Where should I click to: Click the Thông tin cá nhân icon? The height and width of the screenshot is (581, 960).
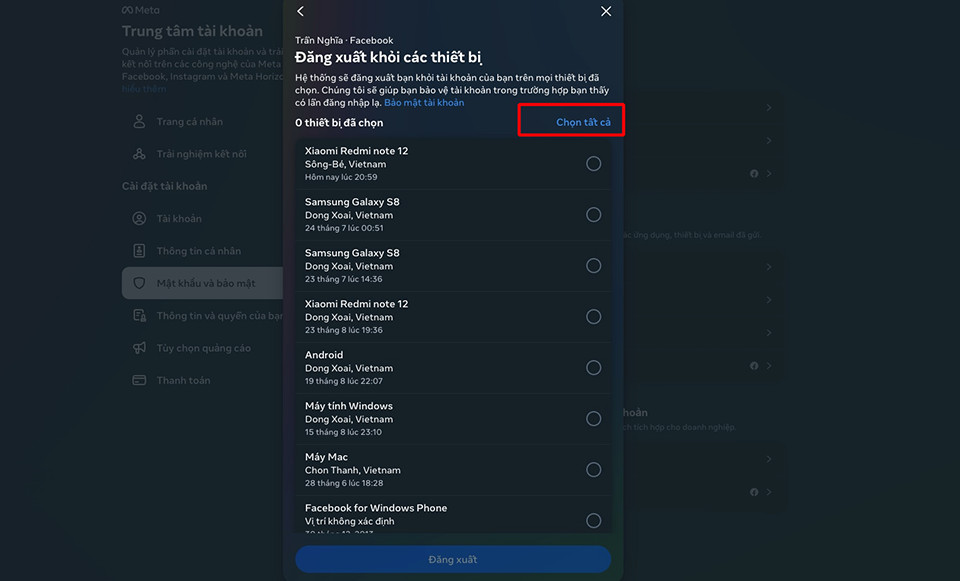pos(139,251)
